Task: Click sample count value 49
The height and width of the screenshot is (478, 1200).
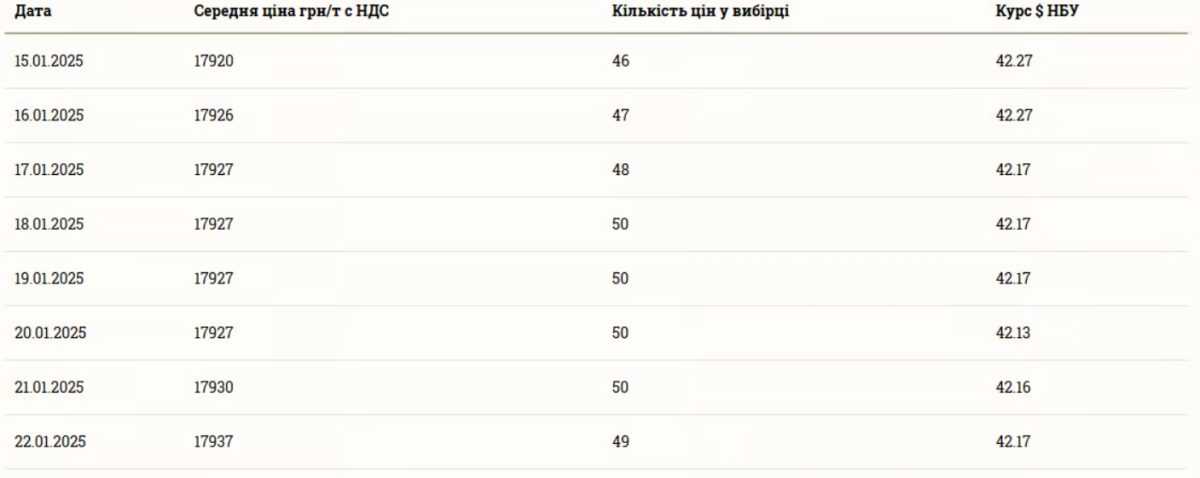Action: [x=621, y=441]
